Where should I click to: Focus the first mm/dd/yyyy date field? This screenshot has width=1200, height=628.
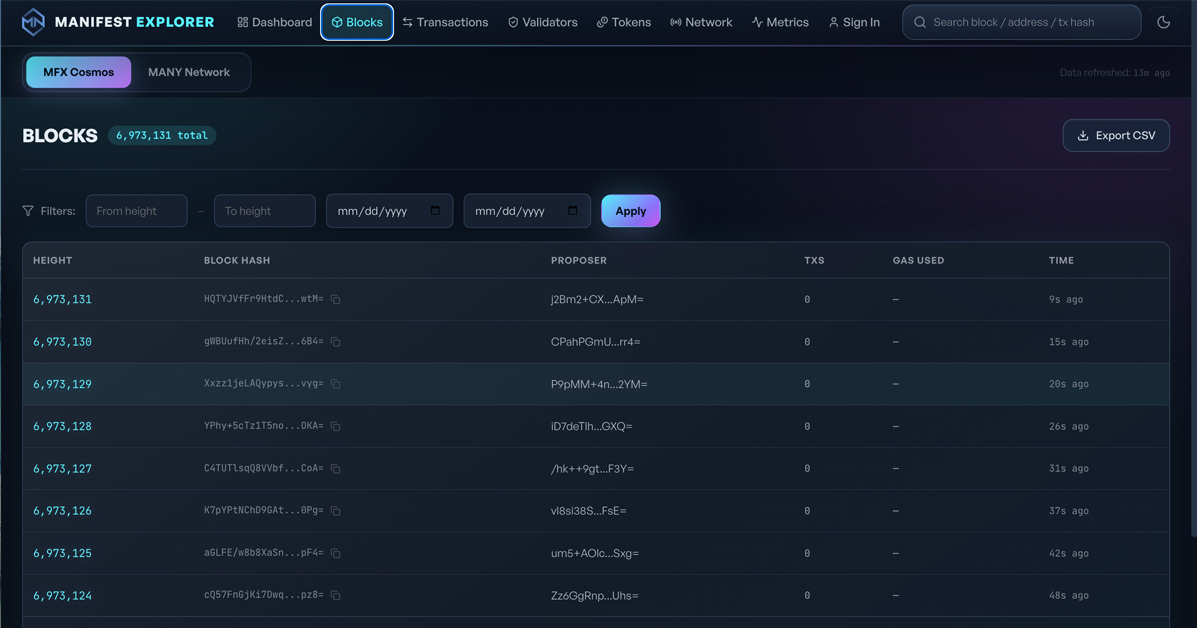click(x=390, y=211)
